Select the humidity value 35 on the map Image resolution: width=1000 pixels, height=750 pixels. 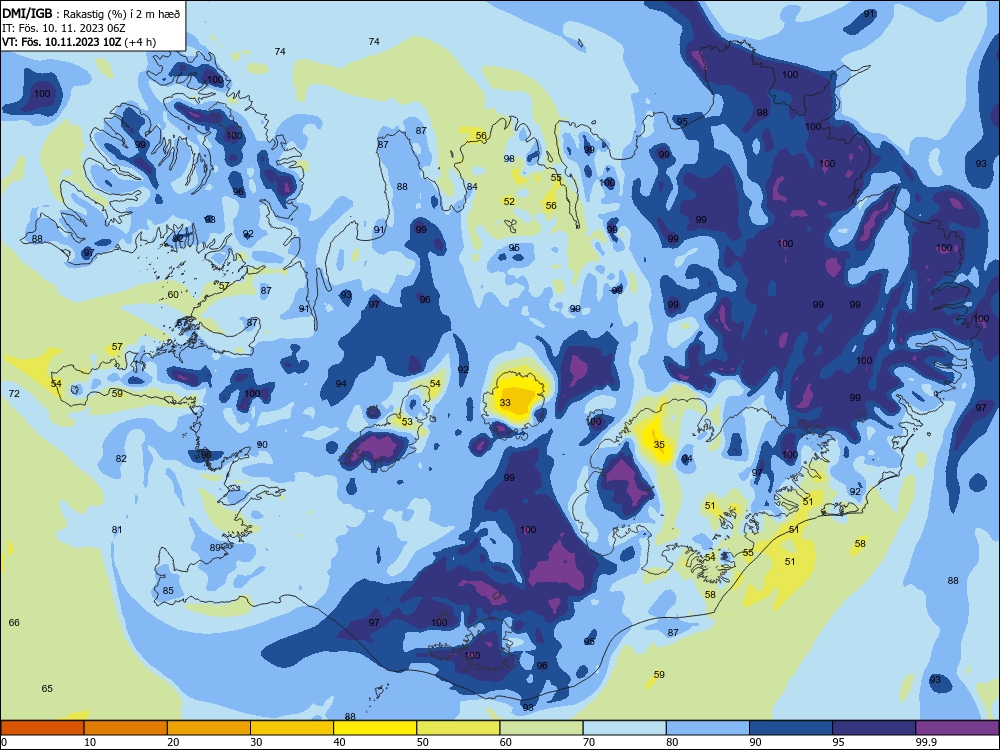[659, 445]
